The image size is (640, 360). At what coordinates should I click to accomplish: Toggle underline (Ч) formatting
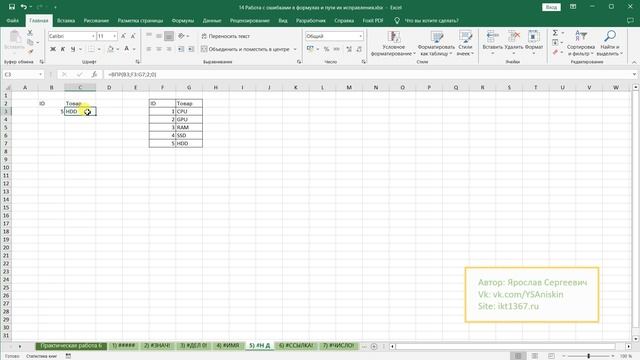tap(73, 49)
